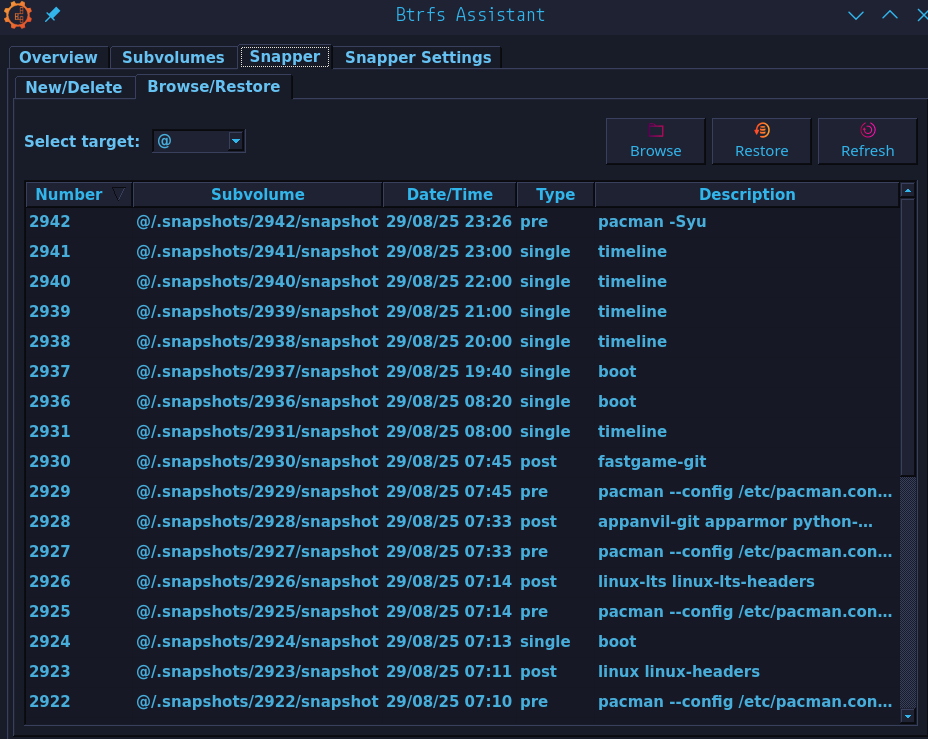Click the Browse button
928x739 pixels.
656,141
